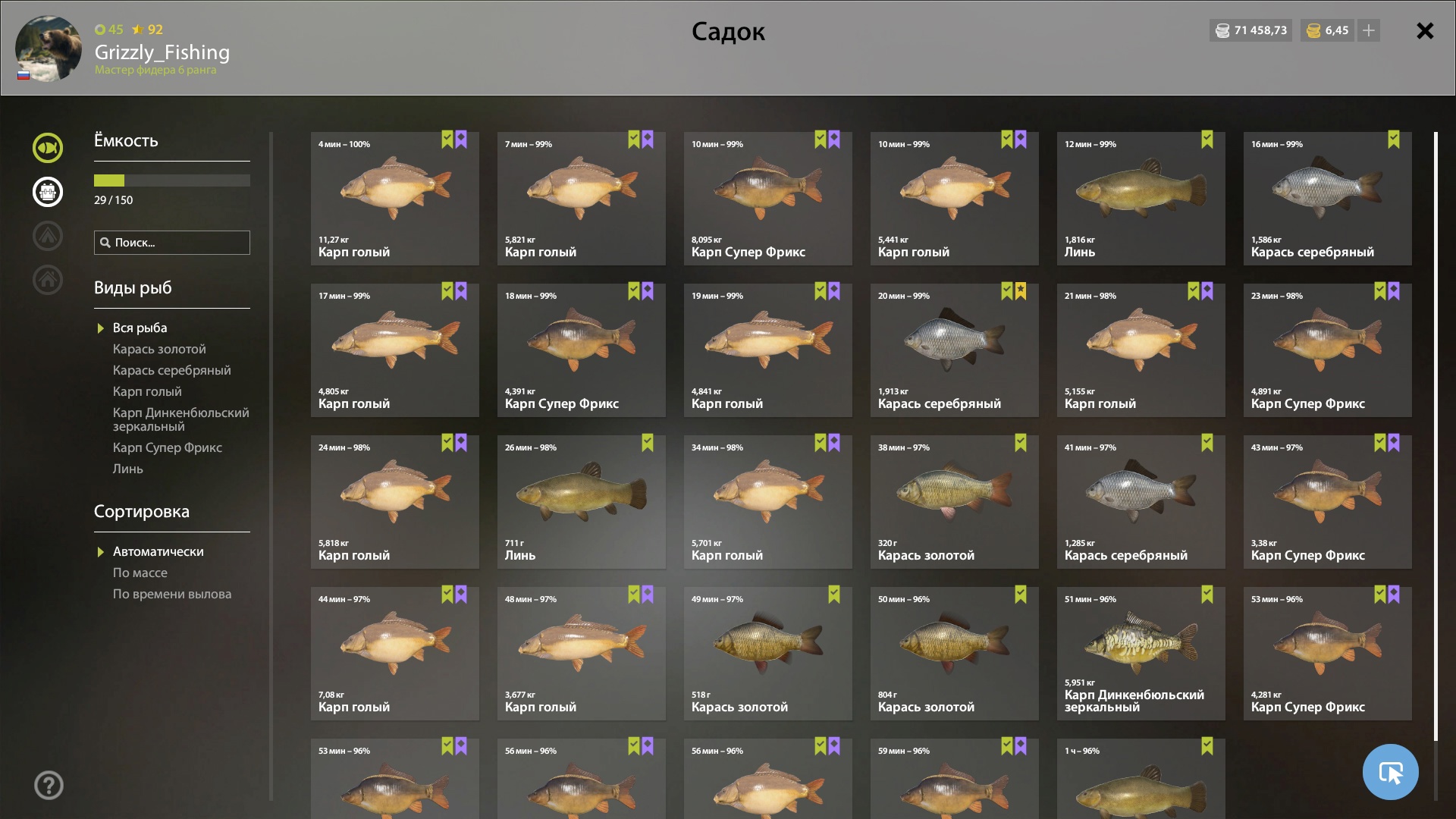Open the cooler bag sidebar icon

[48, 192]
